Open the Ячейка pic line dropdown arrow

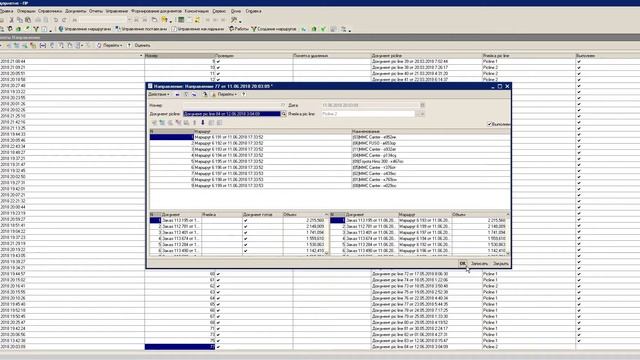423,114
